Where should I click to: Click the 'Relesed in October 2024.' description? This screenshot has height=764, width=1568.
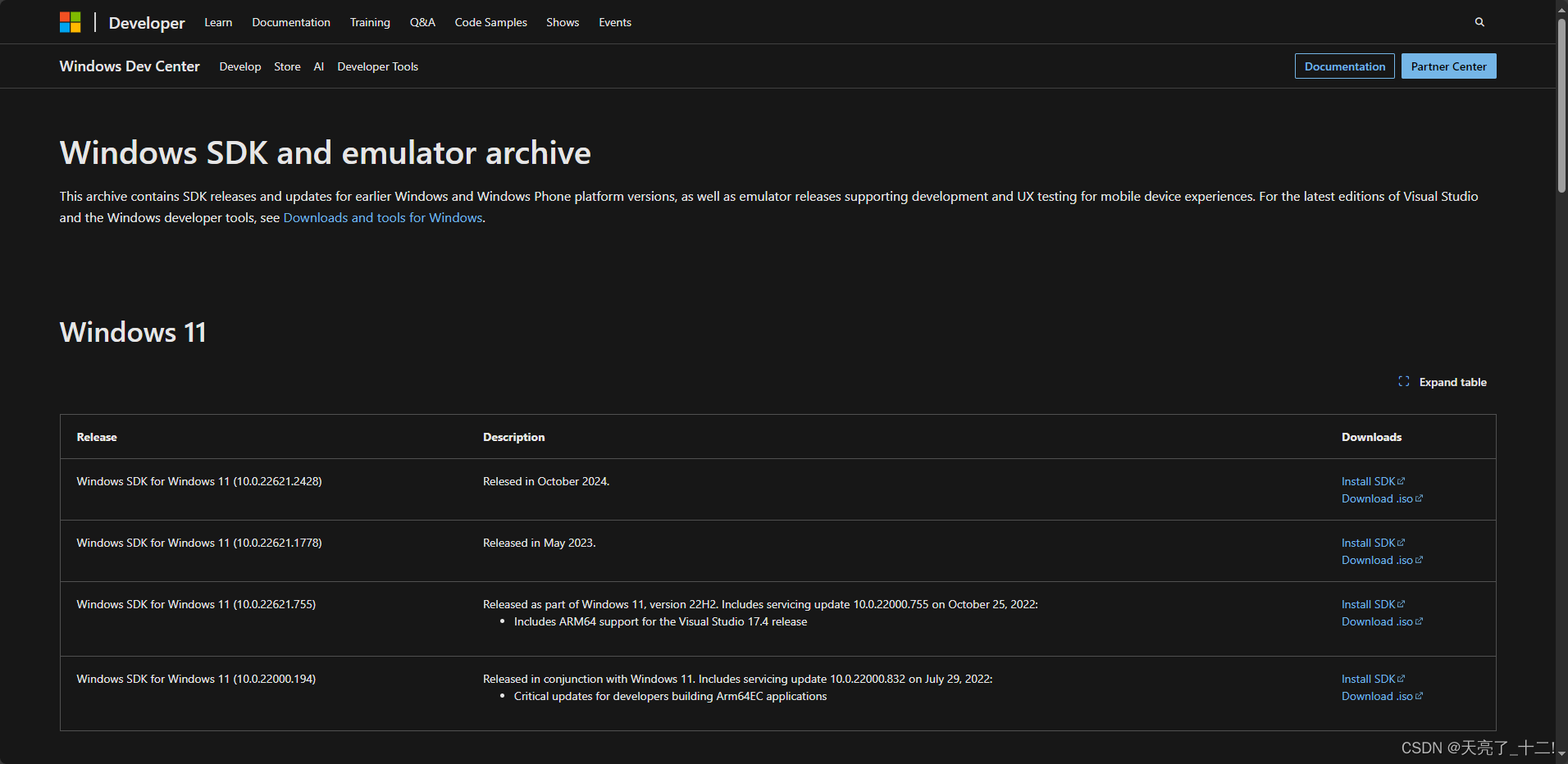pyautogui.click(x=546, y=481)
